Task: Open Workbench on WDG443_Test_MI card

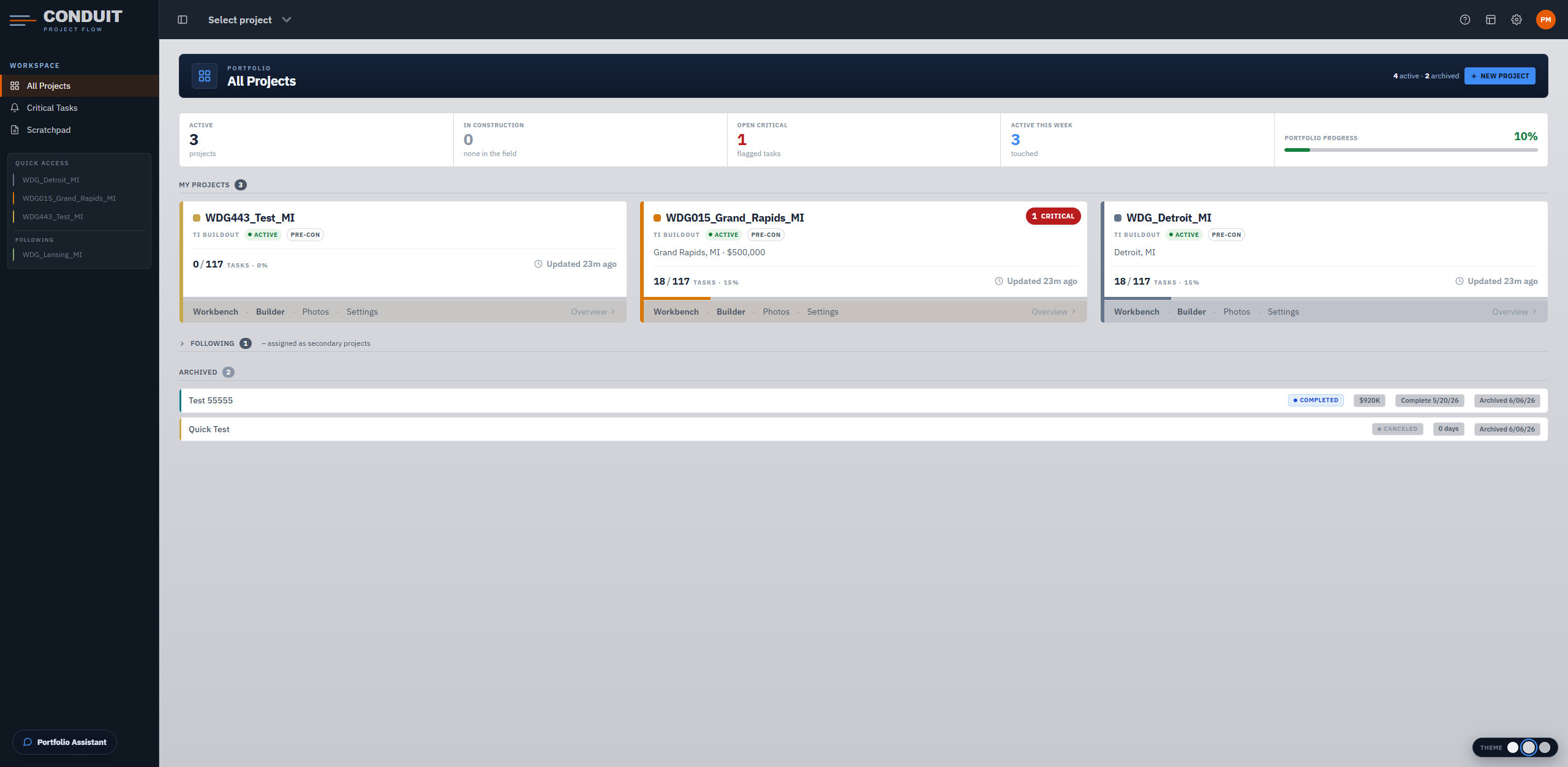Action: pos(216,312)
